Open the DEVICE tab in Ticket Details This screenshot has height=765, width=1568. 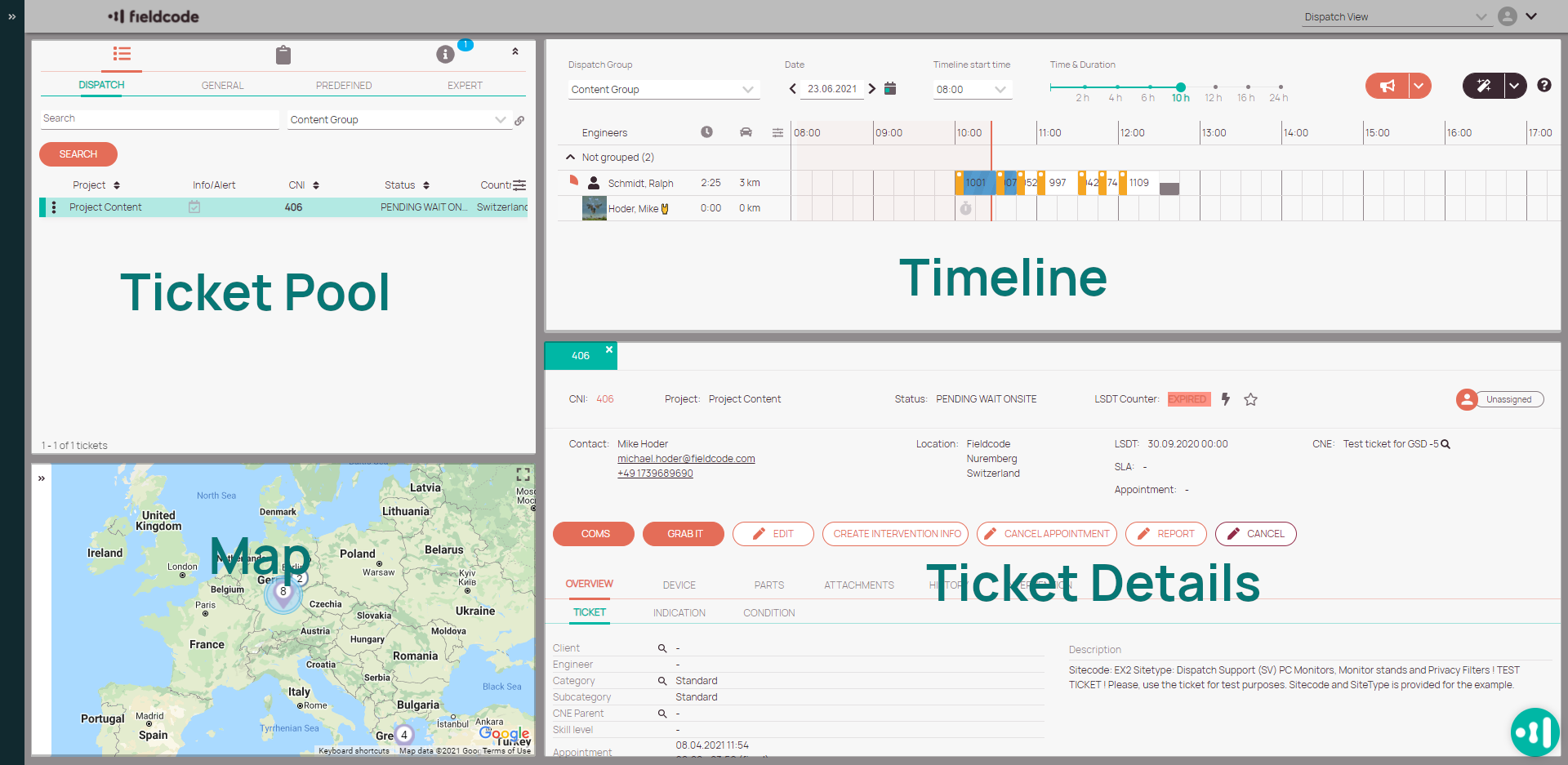point(679,585)
